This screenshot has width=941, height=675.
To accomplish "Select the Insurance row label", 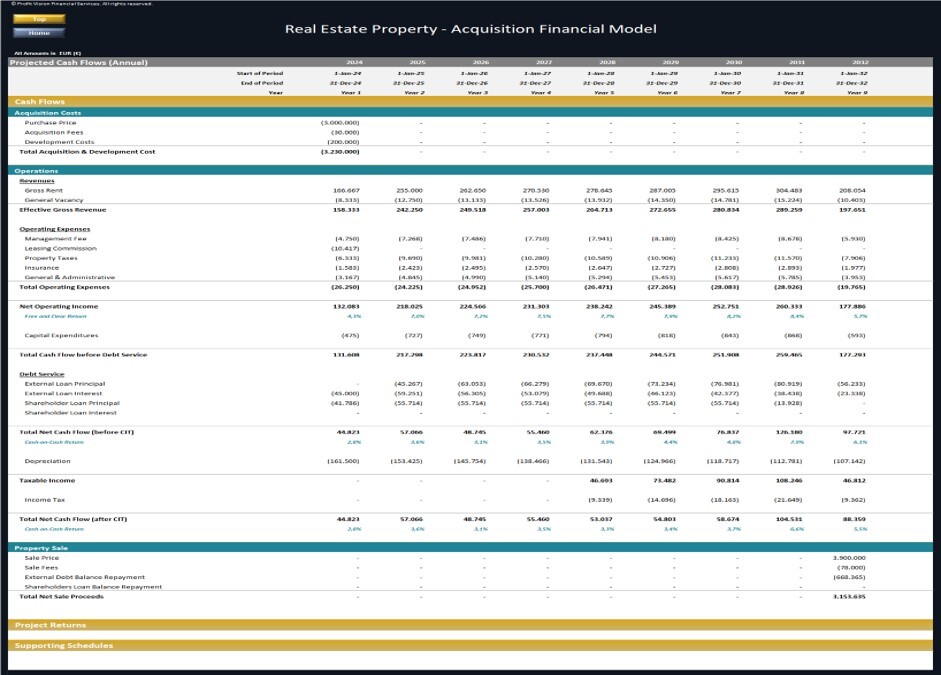I will (x=41, y=268).
